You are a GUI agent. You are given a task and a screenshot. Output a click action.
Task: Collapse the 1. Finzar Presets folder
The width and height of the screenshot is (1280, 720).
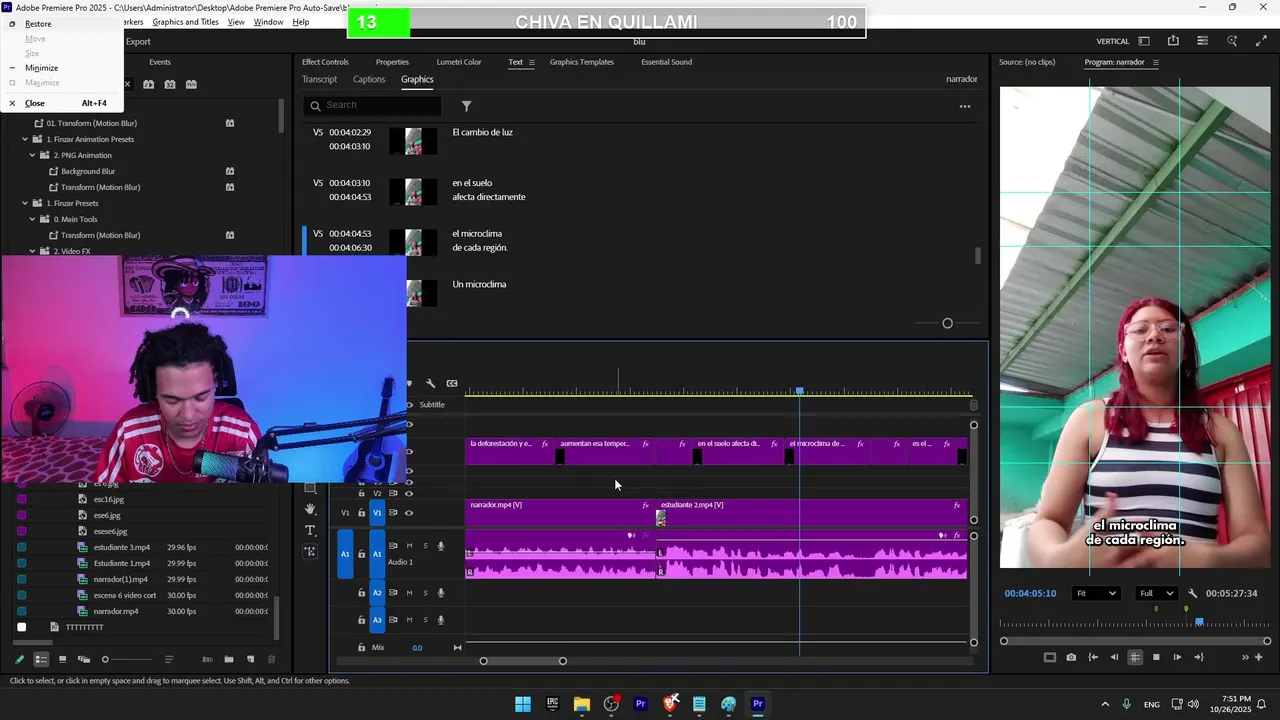[25, 203]
